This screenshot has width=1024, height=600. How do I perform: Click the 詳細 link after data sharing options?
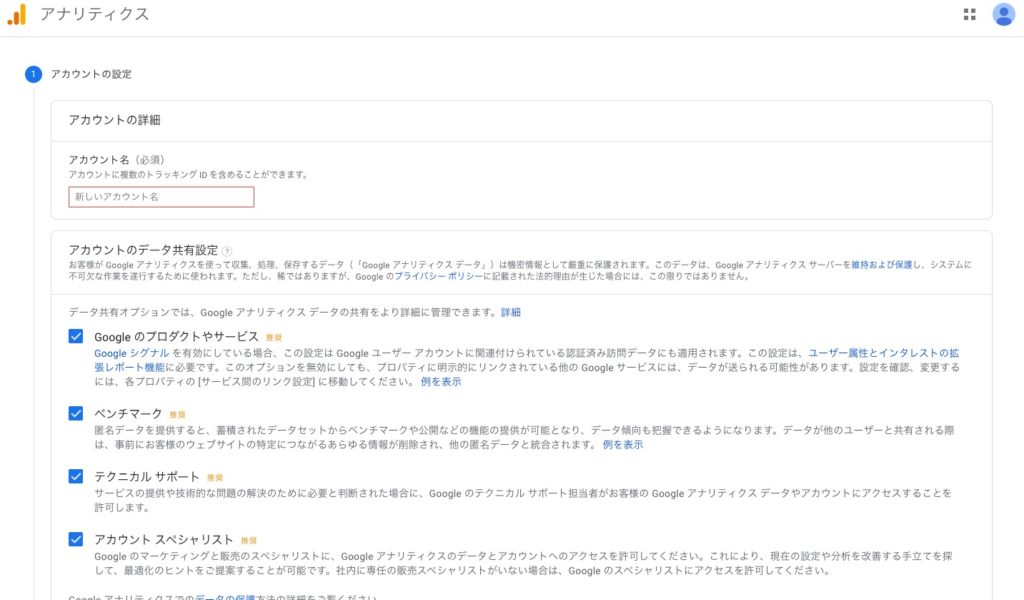click(x=511, y=313)
